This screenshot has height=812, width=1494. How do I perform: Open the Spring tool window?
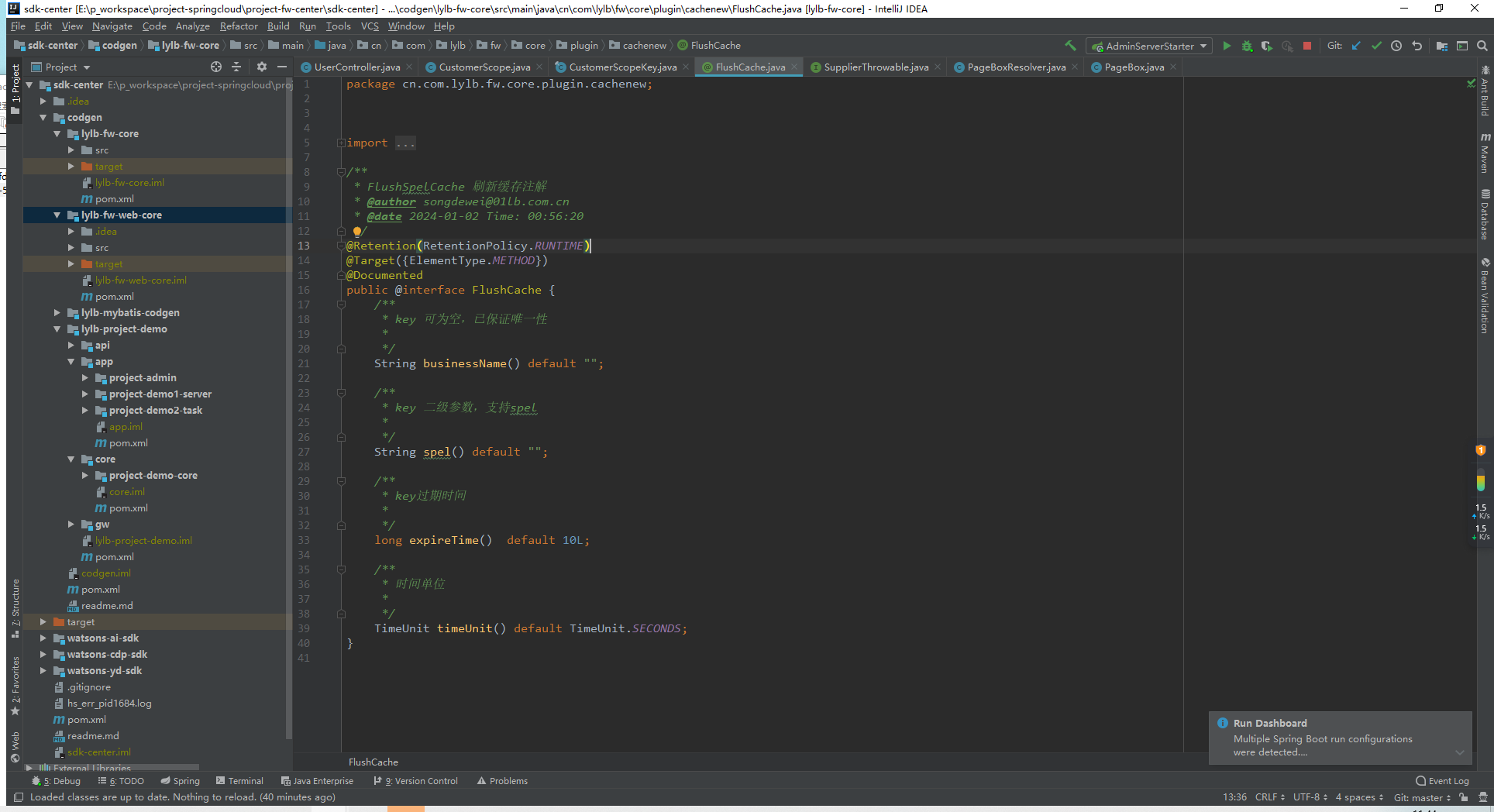(x=180, y=781)
